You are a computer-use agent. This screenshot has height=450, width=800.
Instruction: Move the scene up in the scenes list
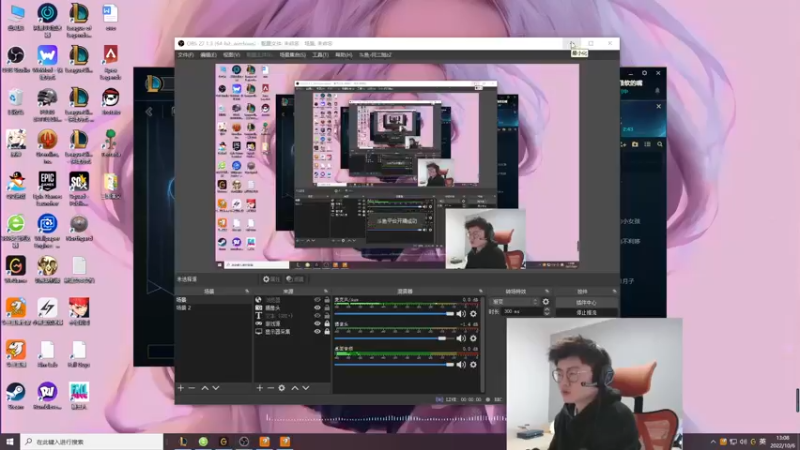[x=205, y=388]
